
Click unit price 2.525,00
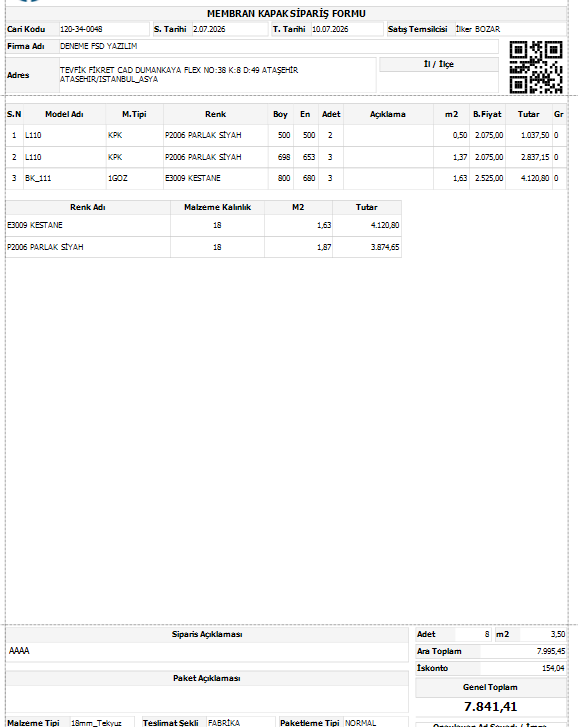coord(489,179)
